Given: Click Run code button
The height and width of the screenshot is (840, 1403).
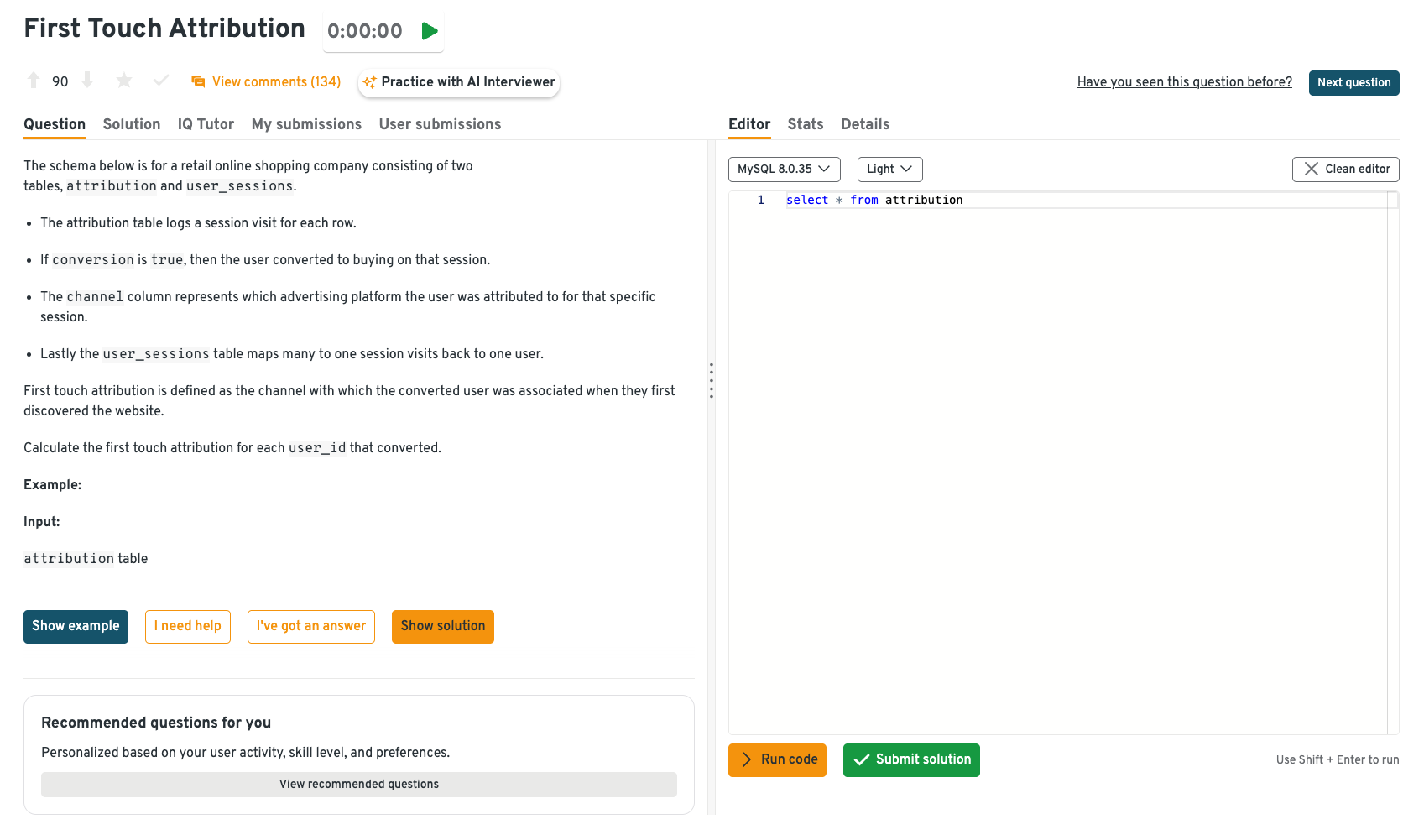Looking at the screenshot, I should (777, 759).
